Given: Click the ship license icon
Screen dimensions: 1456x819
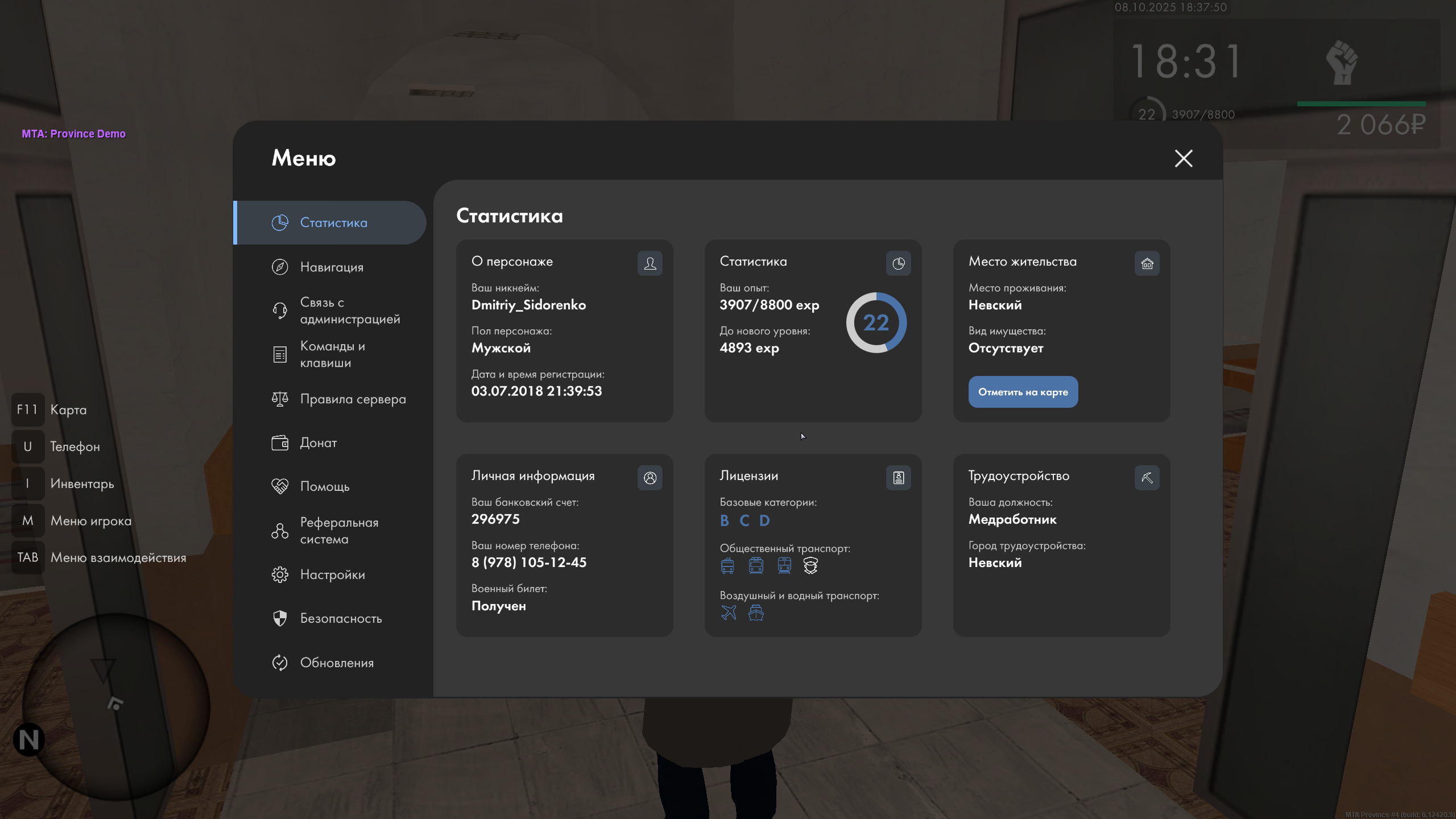Looking at the screenshot, I should coord(756,613).
